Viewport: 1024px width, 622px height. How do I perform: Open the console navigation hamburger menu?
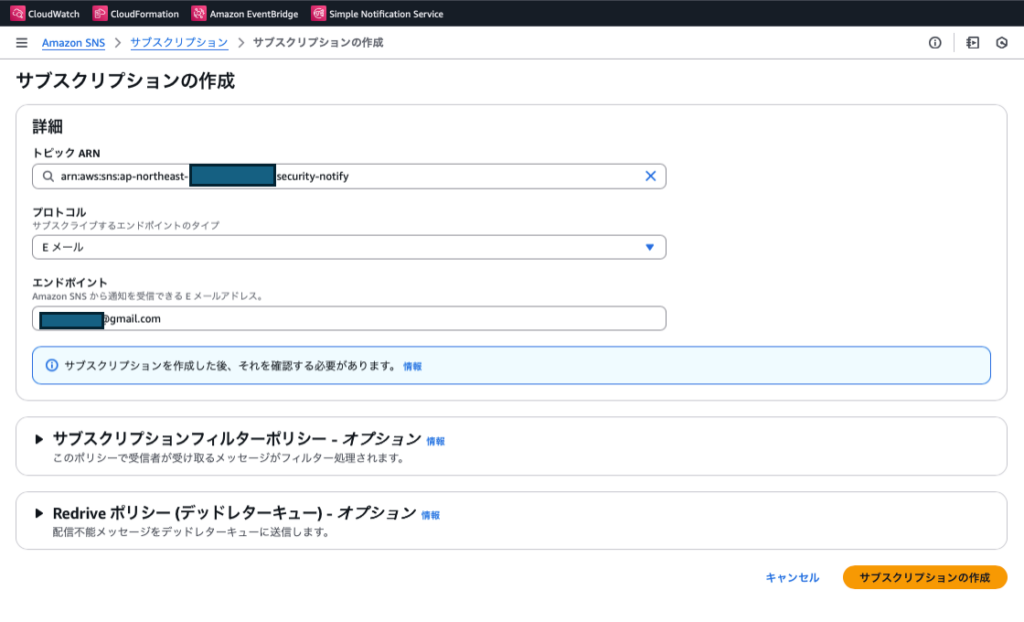click(x=20, y=43)
